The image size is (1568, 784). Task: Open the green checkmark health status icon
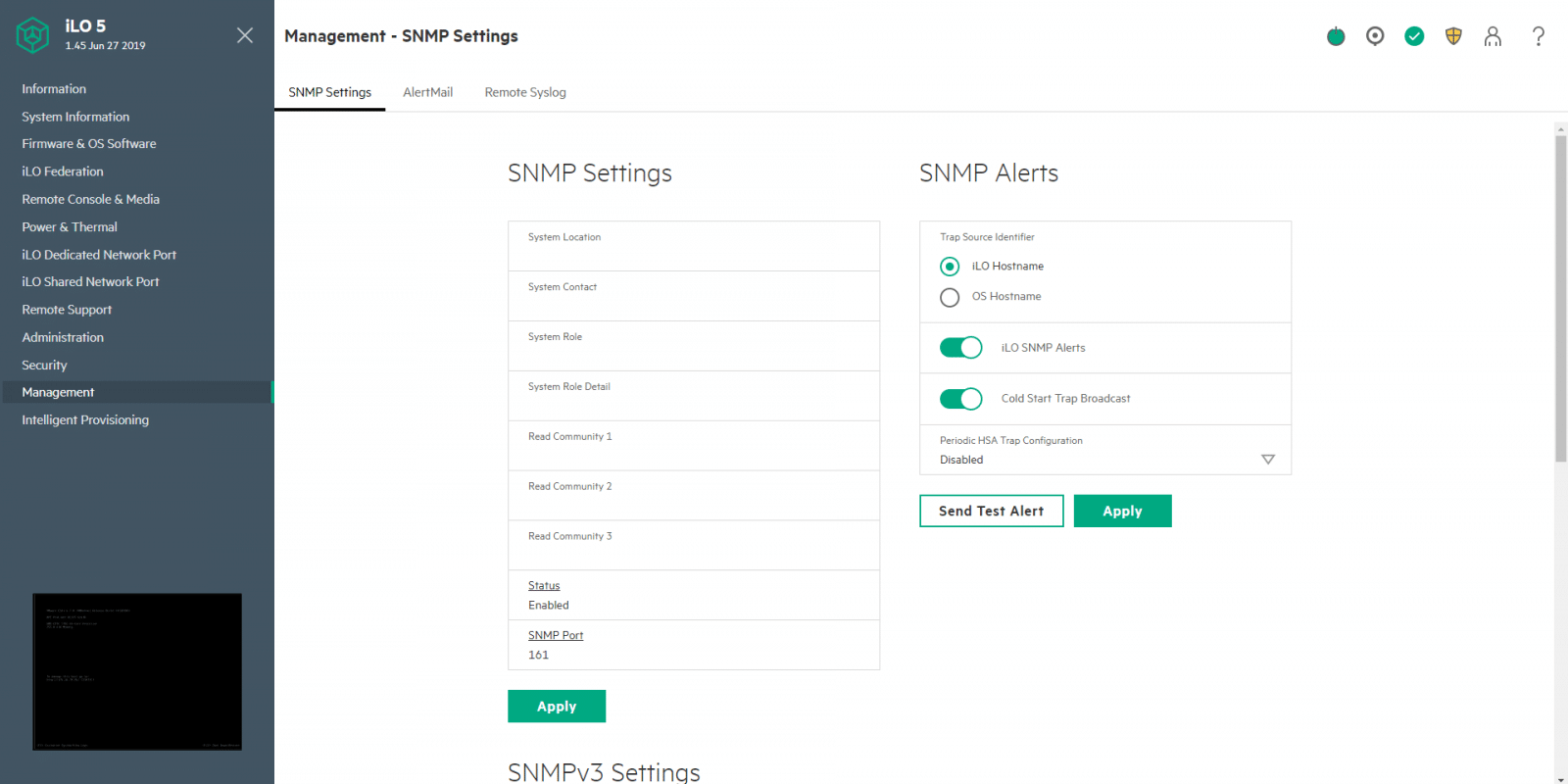[1414, 36]
